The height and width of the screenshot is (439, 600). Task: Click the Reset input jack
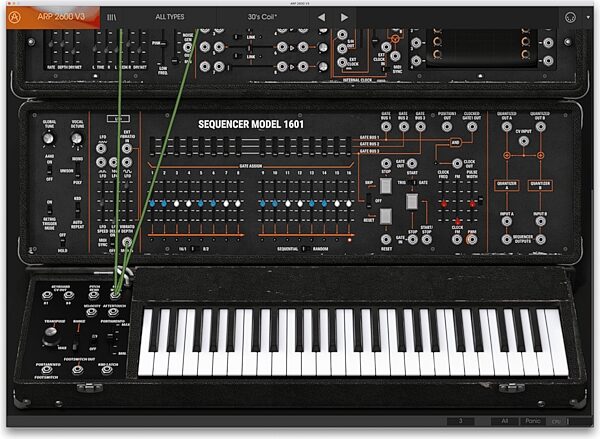click(386, 240)
